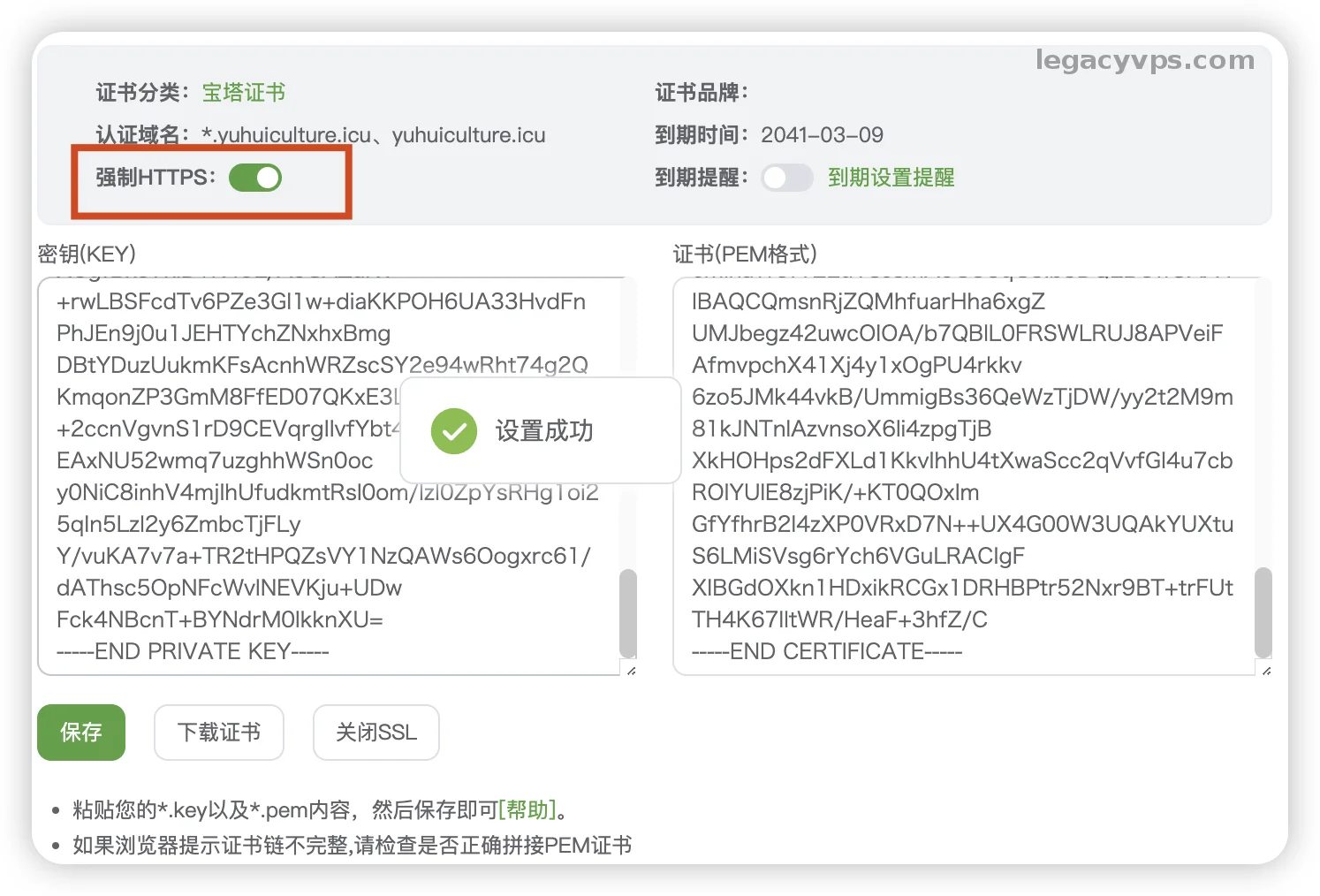
Task: Click the resize handle of the 证书(PEM格式) box
Action: [x=1266, y=671]
